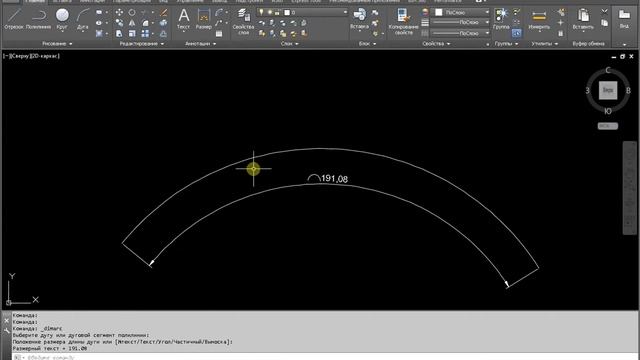Image resolution: width=640 pixels, height=360 pixels.
Task: Select the Текст annotation tool
Action: [184, 19]
